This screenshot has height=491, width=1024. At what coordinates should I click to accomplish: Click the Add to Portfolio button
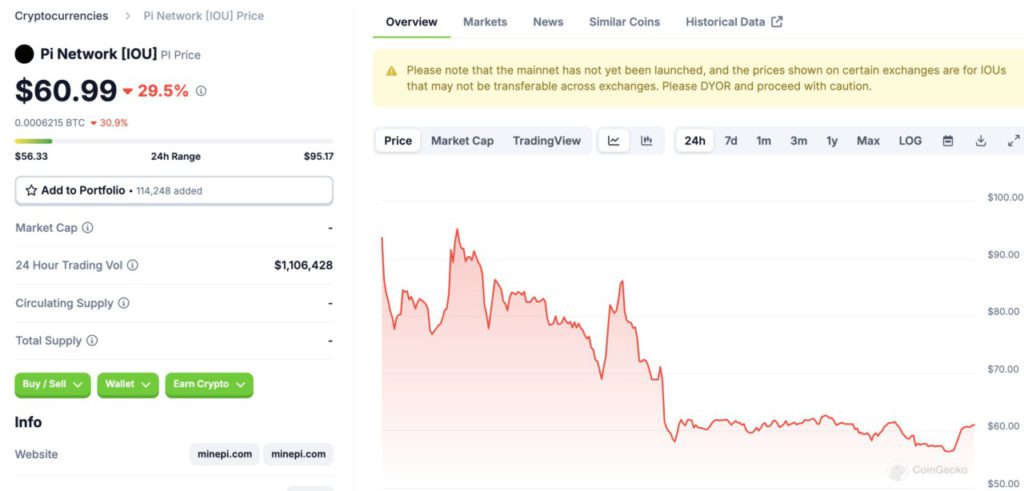point(174,191)
